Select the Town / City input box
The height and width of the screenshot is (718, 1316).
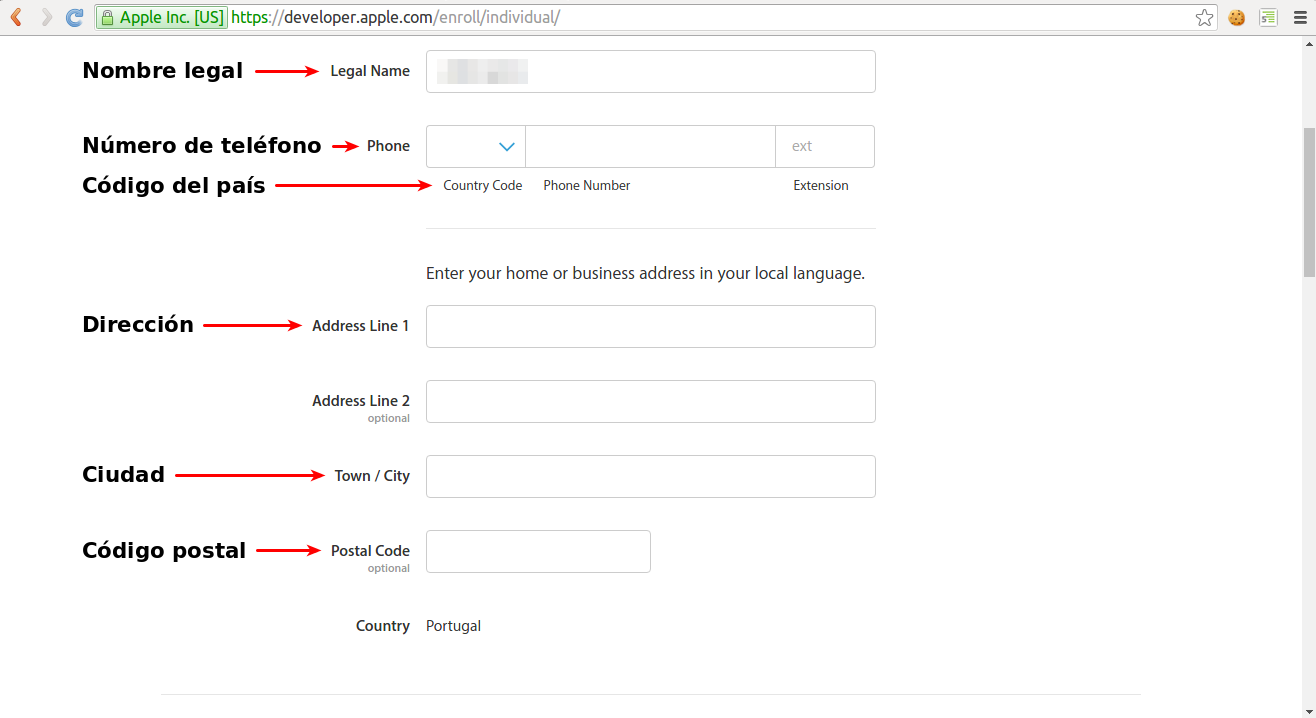pos(650,476)
